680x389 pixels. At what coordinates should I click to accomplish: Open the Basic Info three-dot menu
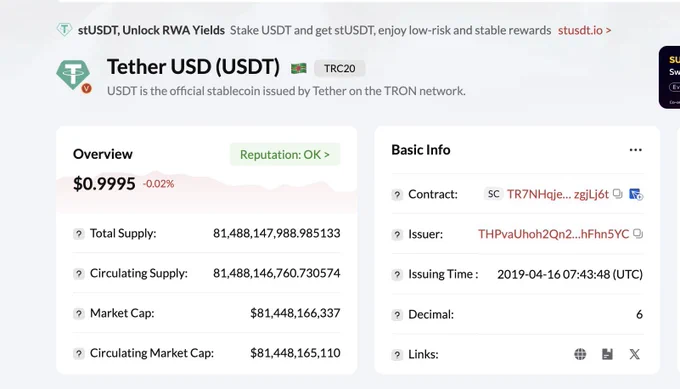(635, 150)
